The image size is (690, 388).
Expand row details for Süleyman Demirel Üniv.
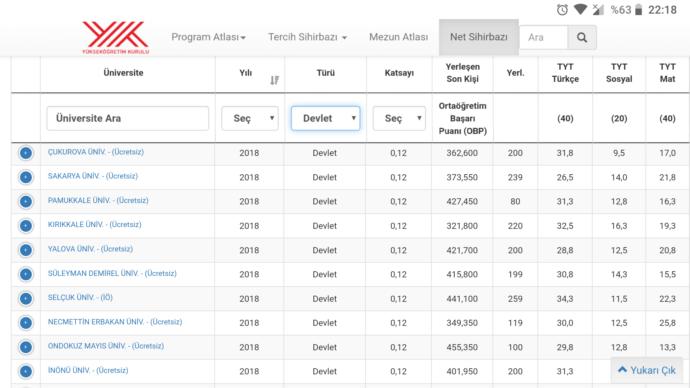(26, 274)
